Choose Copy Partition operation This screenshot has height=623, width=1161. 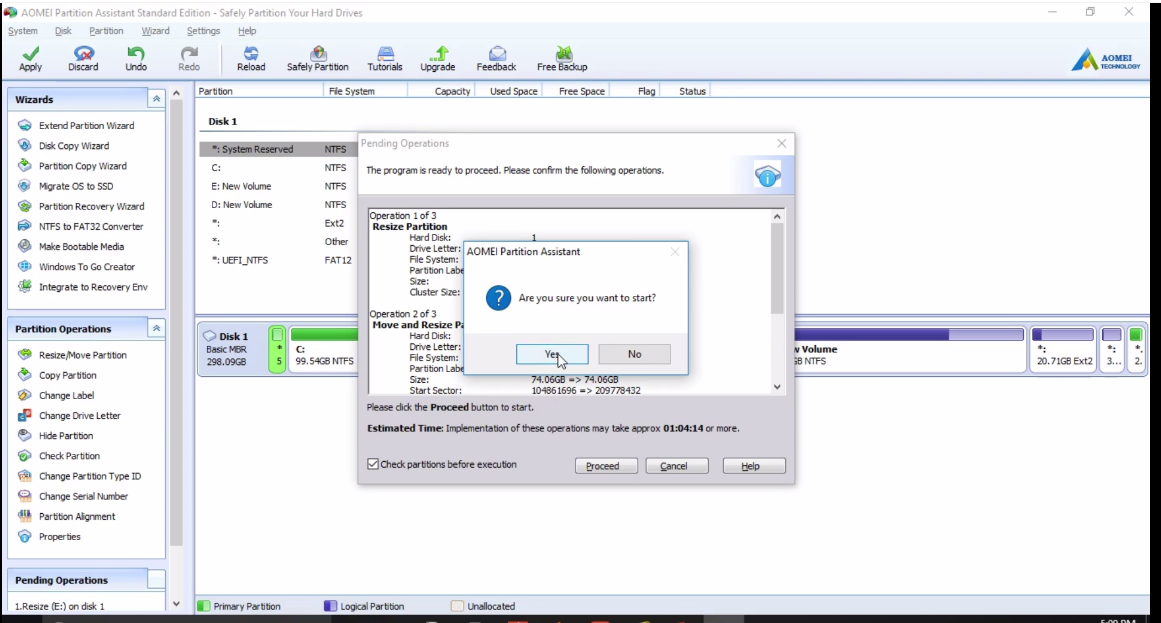coord(67,375)
